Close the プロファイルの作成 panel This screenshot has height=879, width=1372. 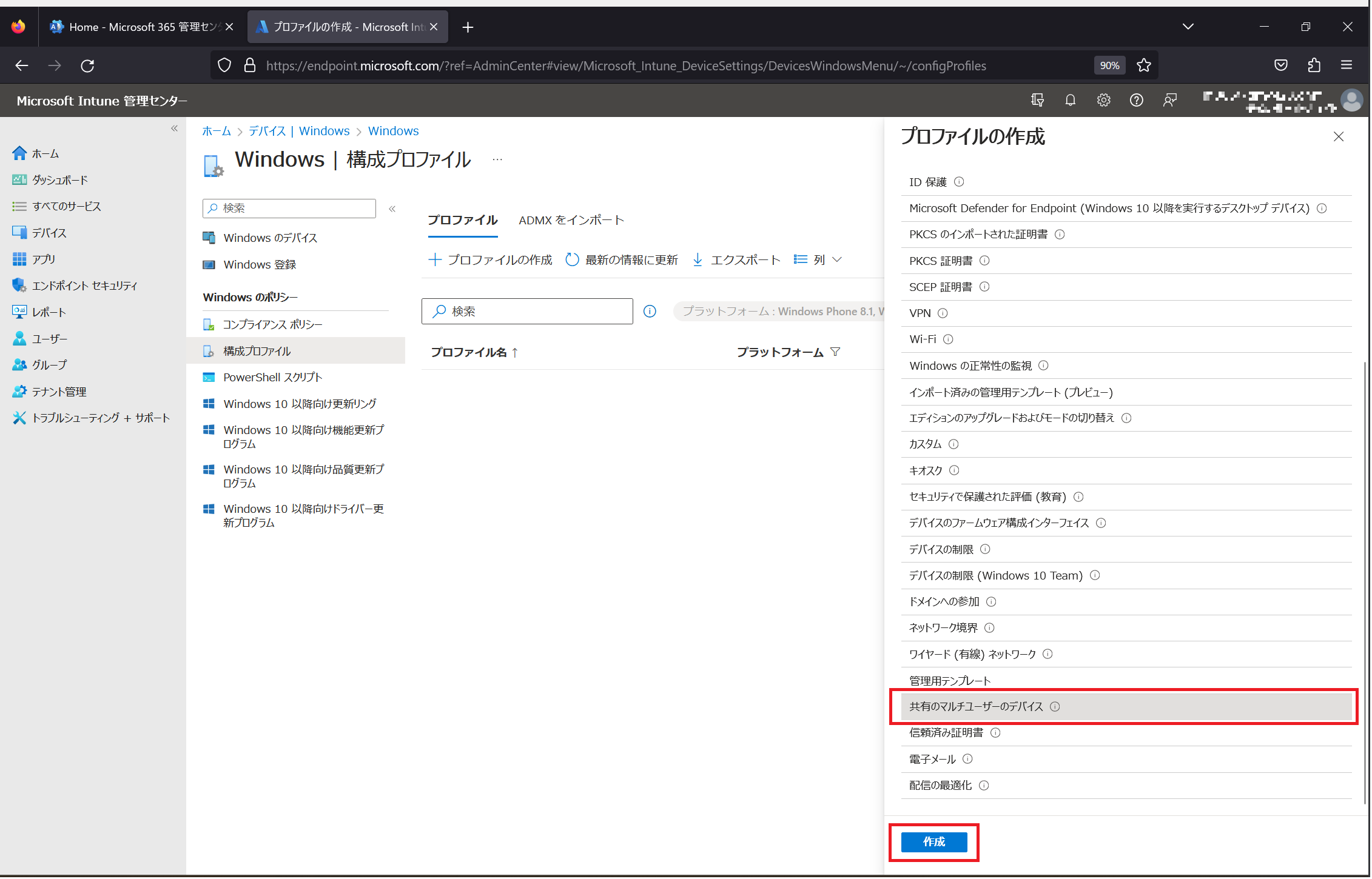(1339, 137)
